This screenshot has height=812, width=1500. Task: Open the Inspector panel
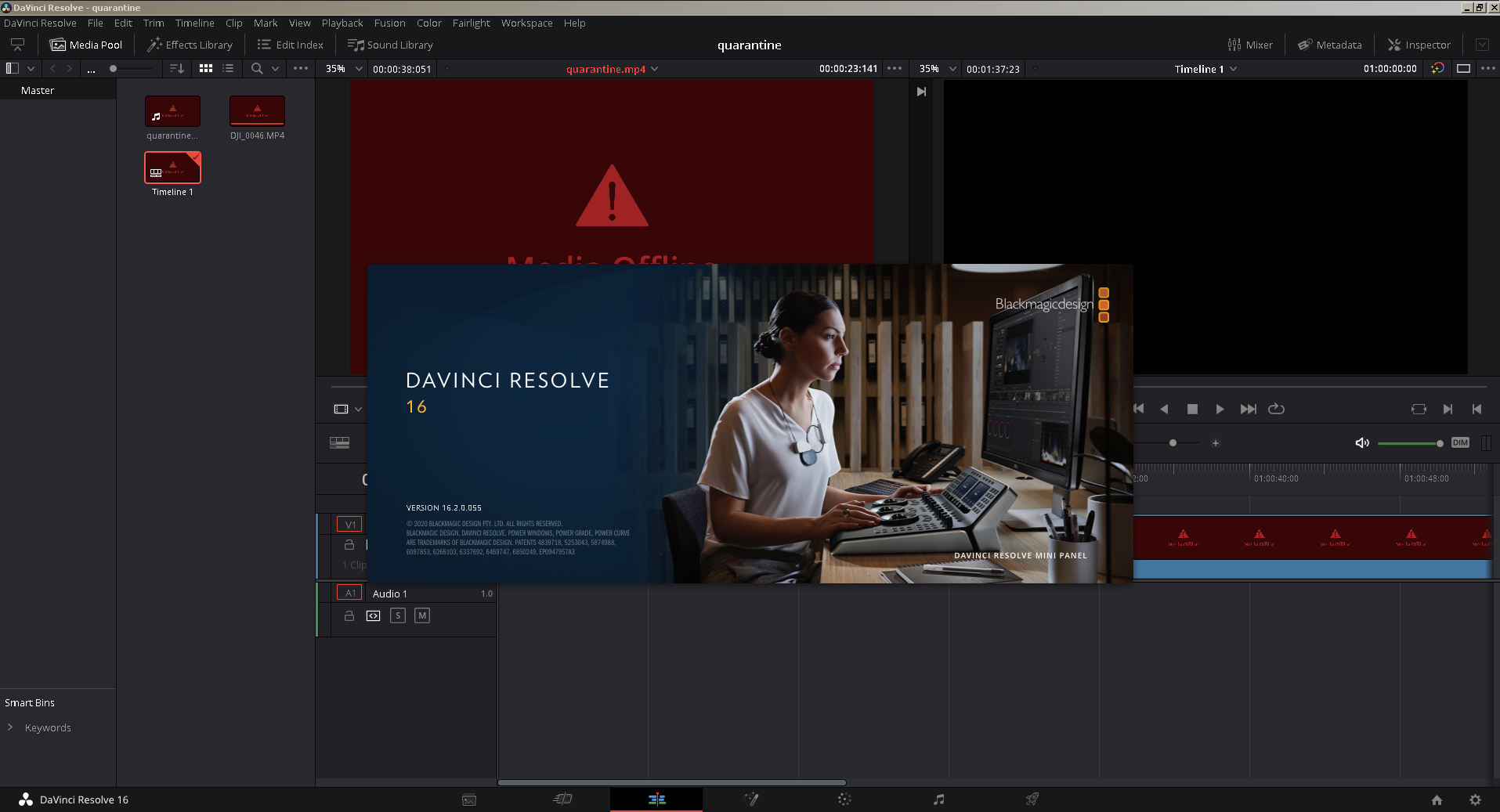(1419, 45)
